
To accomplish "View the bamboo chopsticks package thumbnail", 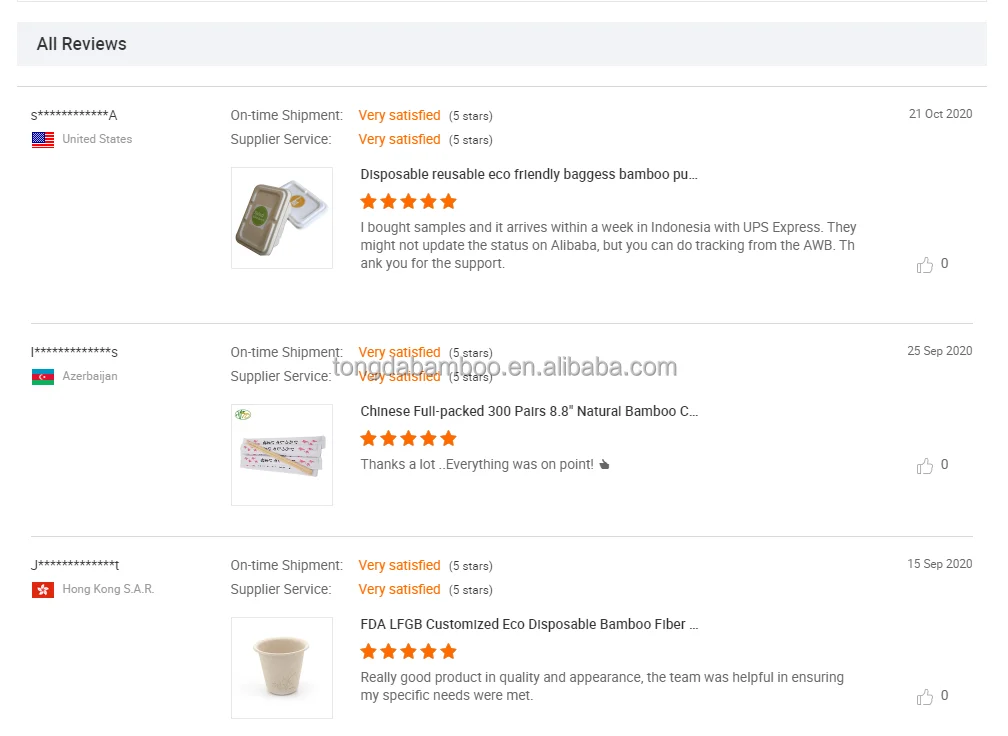I will click(x=281, y=454).
